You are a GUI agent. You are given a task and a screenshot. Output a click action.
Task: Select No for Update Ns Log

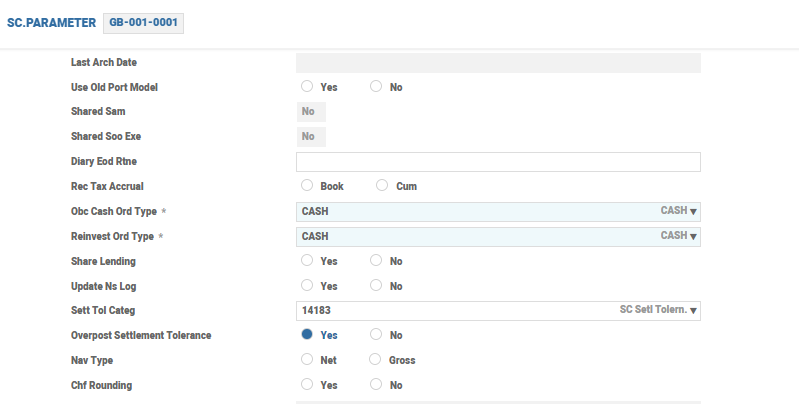[x=376, y=286]
